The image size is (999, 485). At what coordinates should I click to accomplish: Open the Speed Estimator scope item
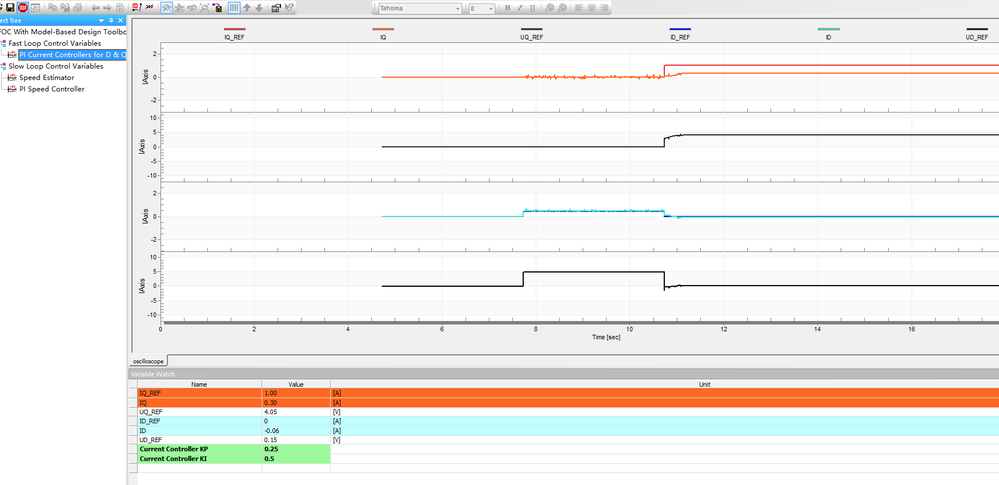47,78
